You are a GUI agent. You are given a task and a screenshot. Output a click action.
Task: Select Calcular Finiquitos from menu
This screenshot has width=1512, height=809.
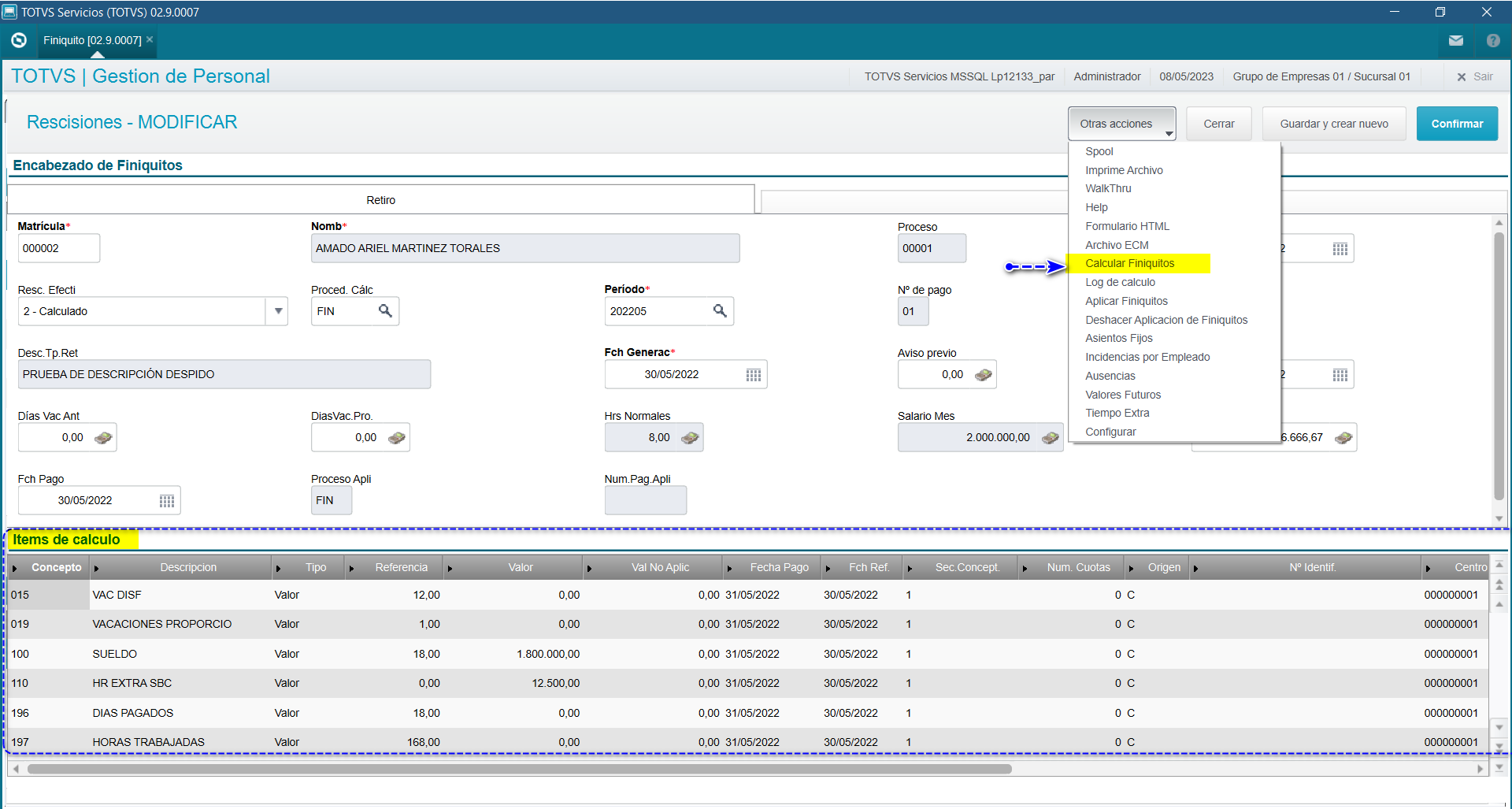[x=1129, y=263]
